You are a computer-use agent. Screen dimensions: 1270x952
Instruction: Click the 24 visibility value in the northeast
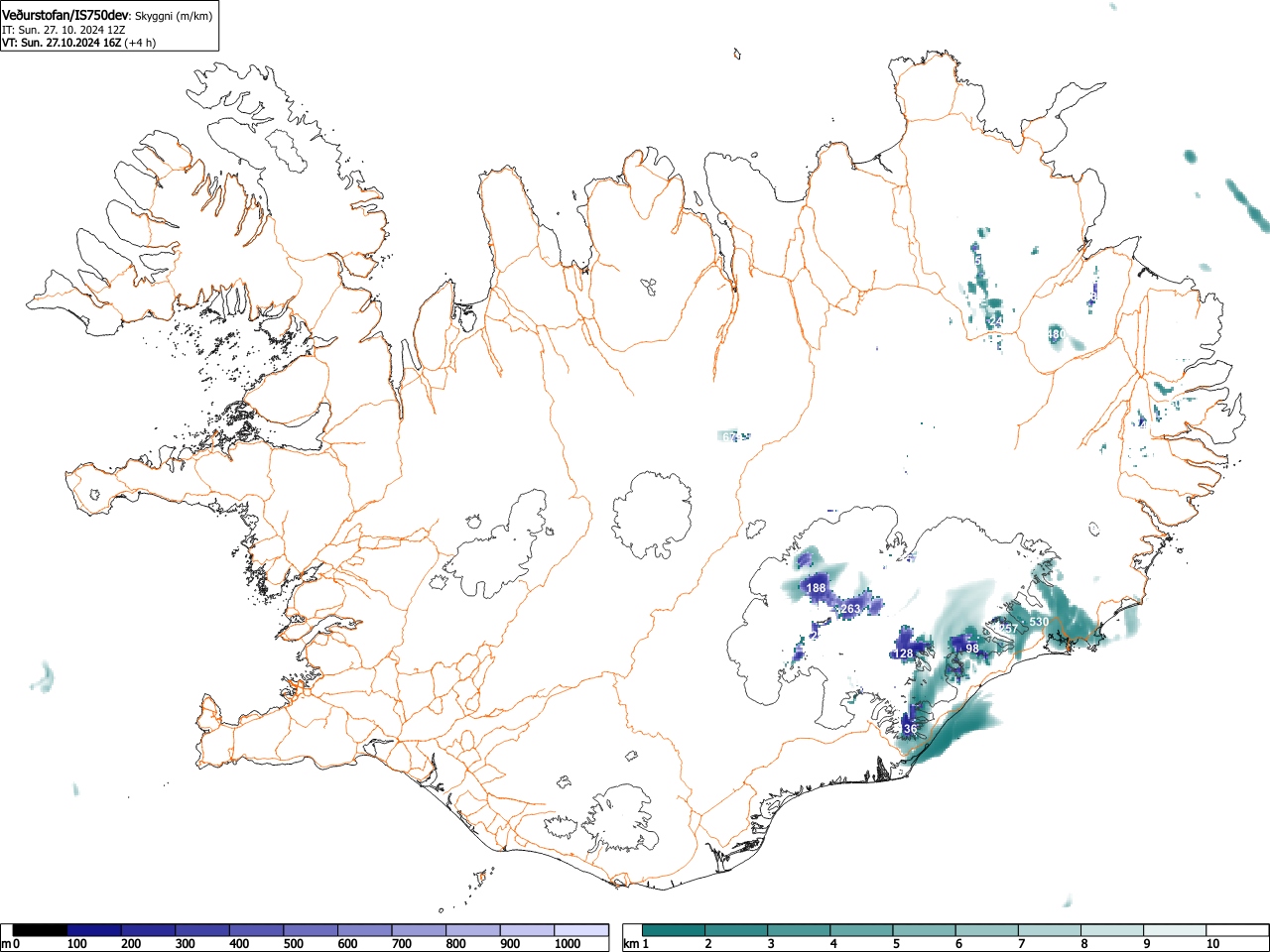pyautogui.click(x=996, y=321)
